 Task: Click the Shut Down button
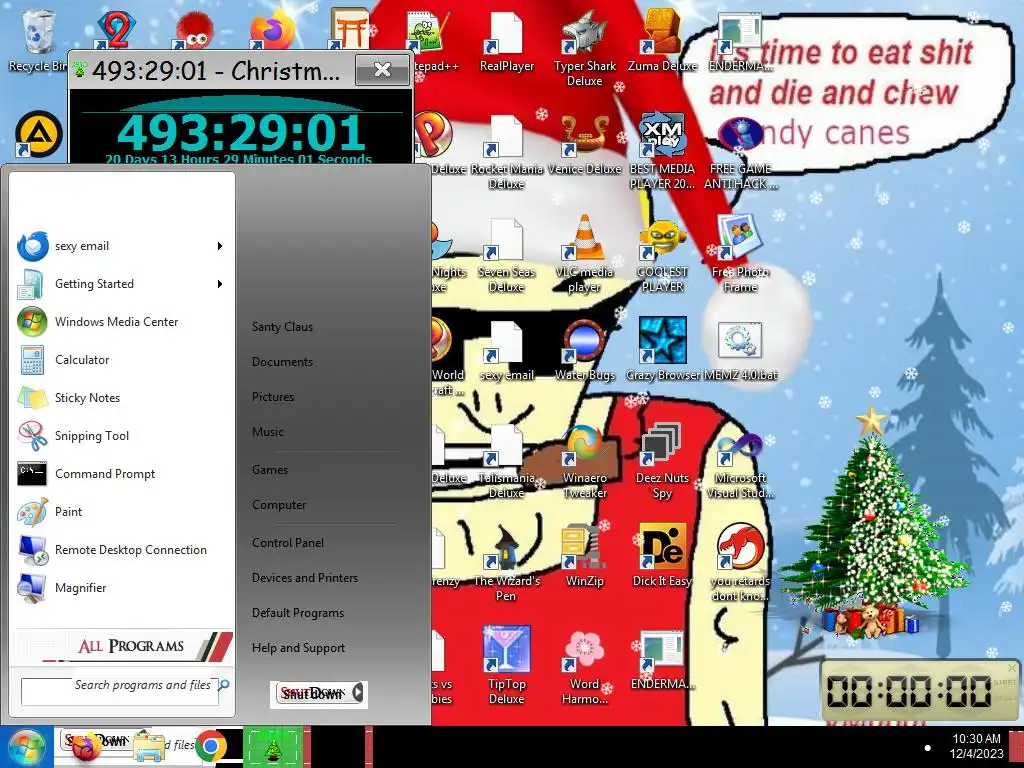(312, 693)
